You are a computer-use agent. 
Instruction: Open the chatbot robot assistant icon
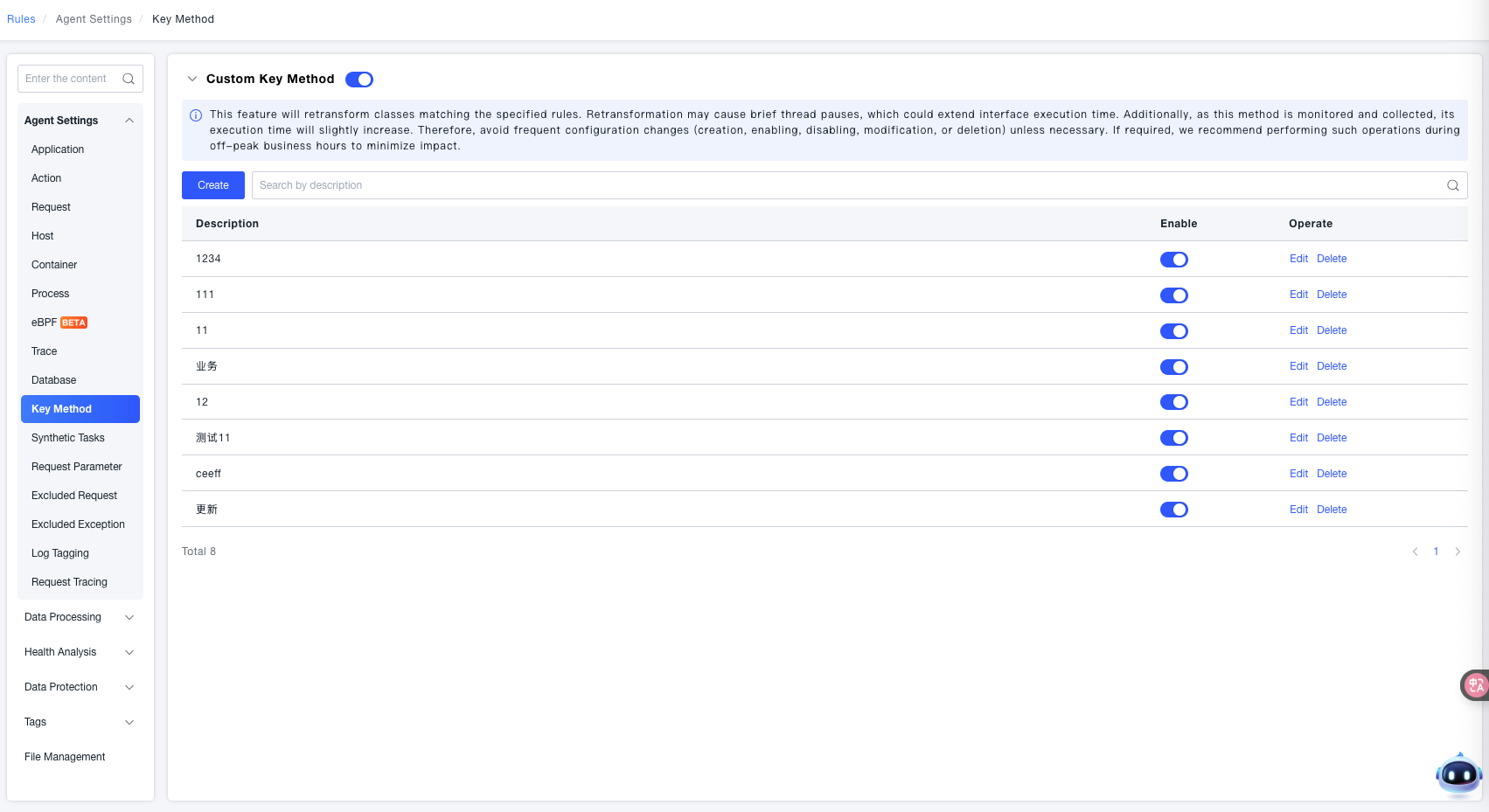pos(1458,774)
